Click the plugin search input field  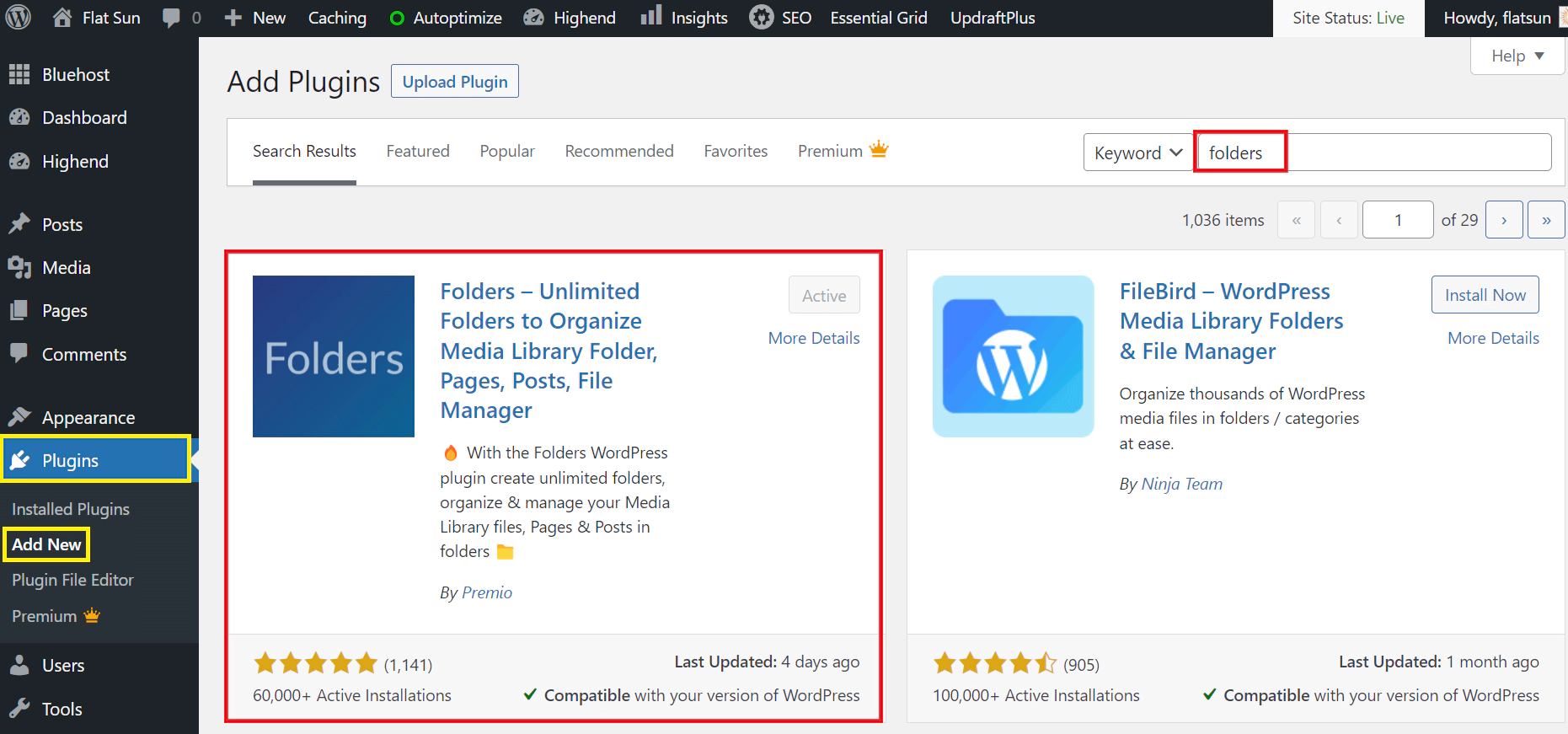[1373, 153]
